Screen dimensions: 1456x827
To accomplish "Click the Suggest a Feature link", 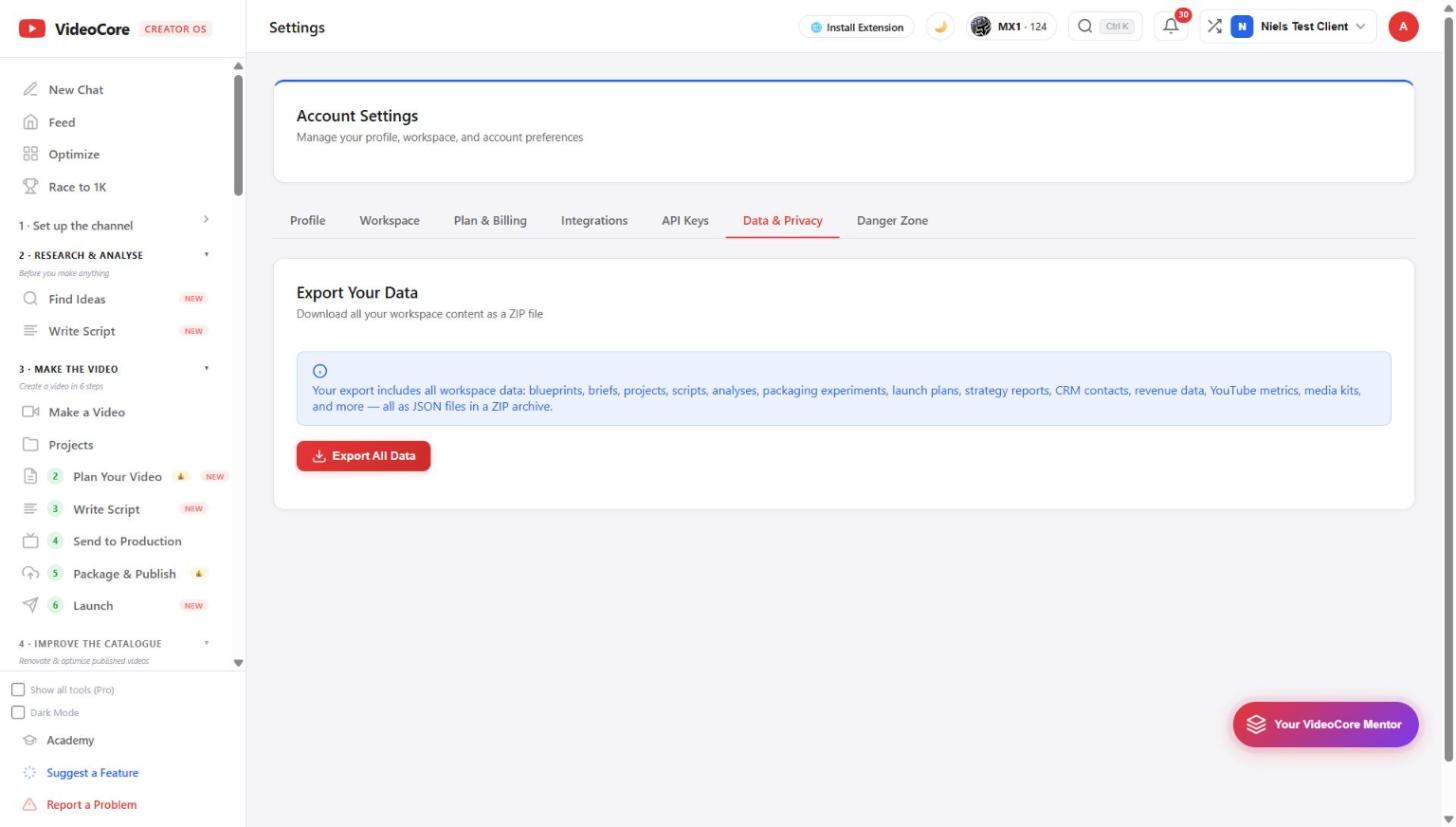I will [92, 773].
